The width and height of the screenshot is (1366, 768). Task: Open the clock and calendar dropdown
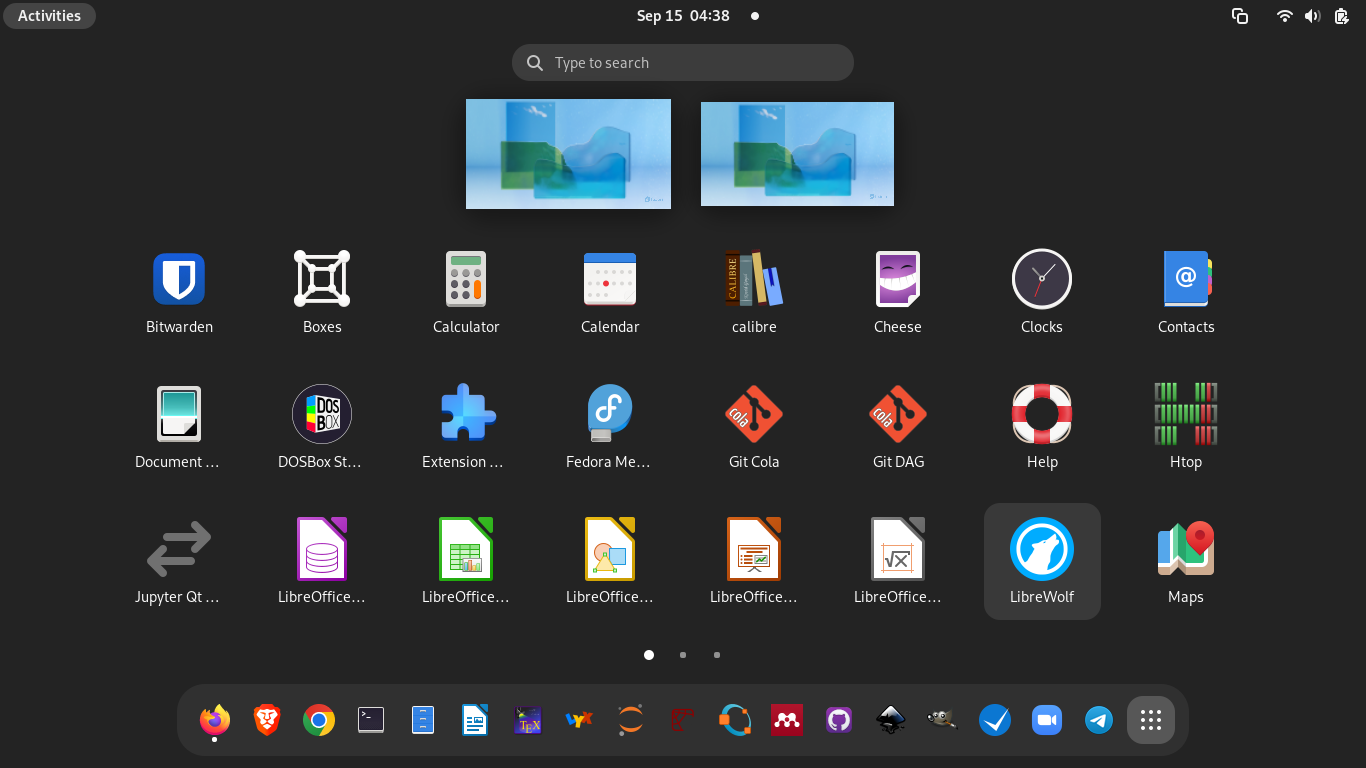pyautogui.click(x=683, y=16)
